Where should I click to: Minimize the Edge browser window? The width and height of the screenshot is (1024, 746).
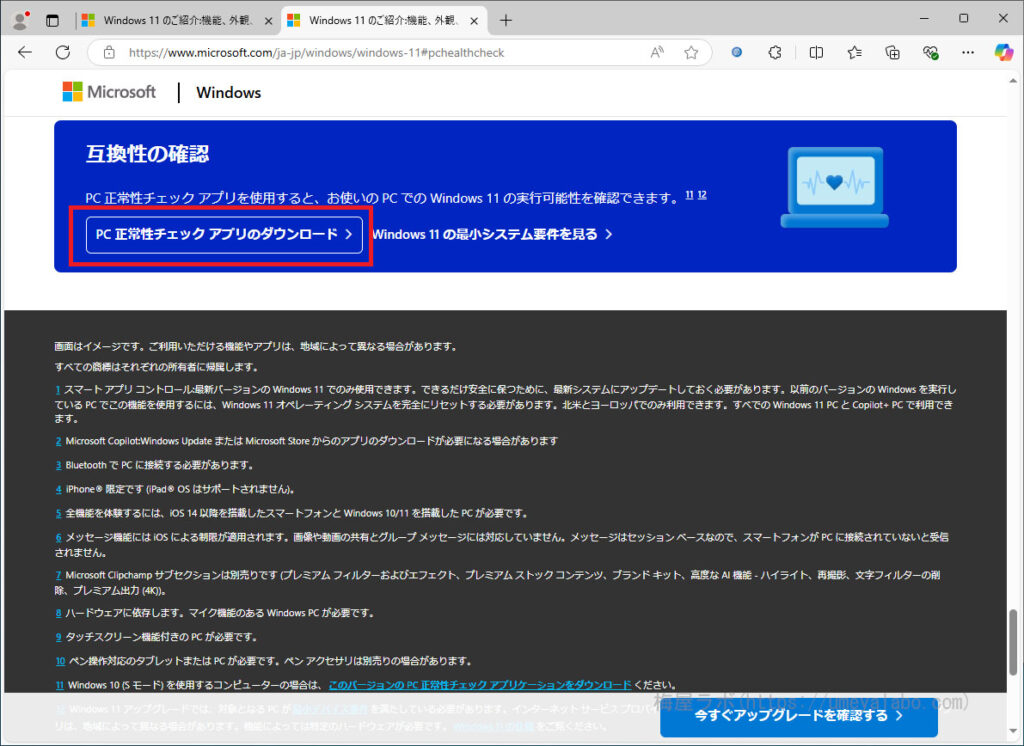click(924, 19)
